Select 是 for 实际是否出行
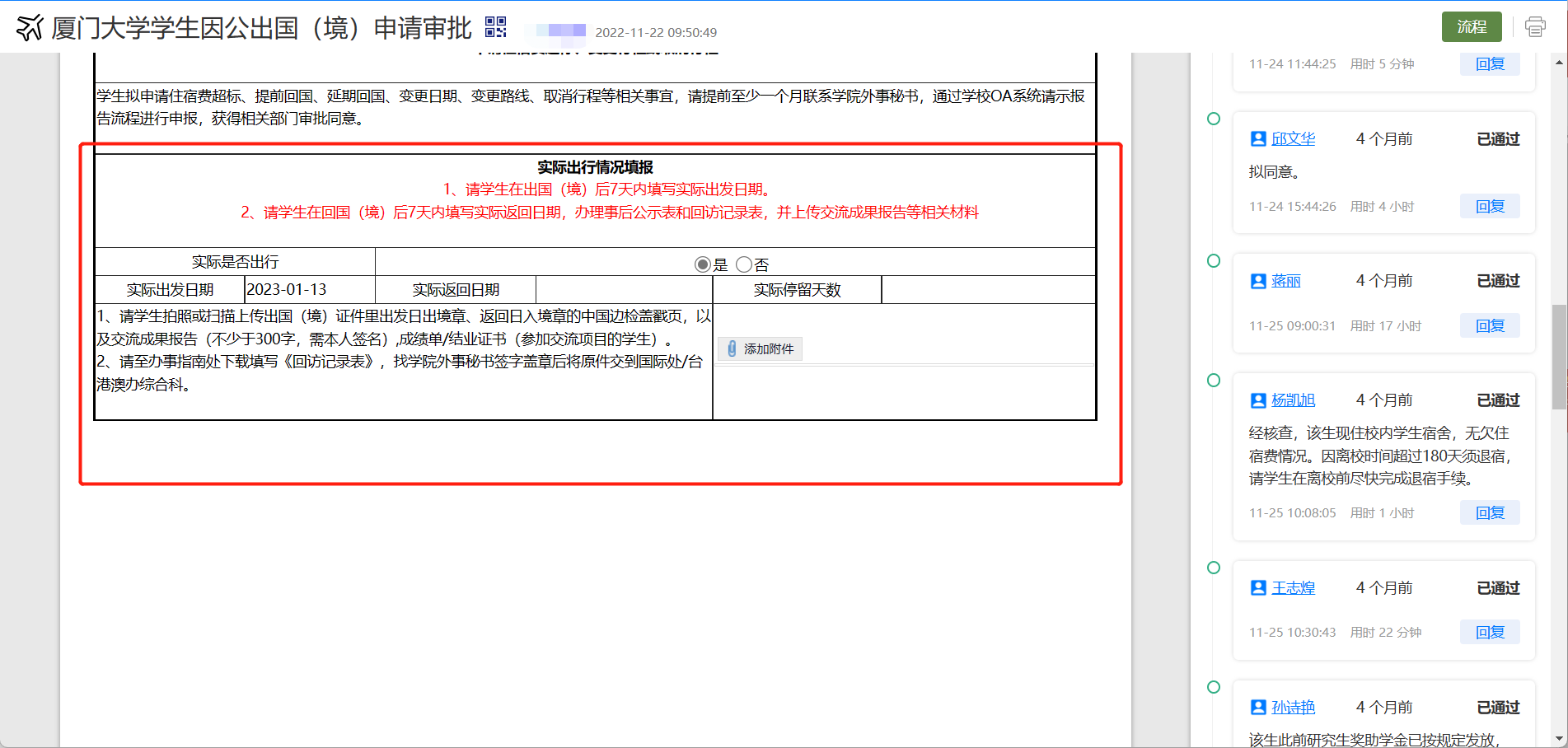The width and height of the screenshot is (1568, 748). pos(702,264)
